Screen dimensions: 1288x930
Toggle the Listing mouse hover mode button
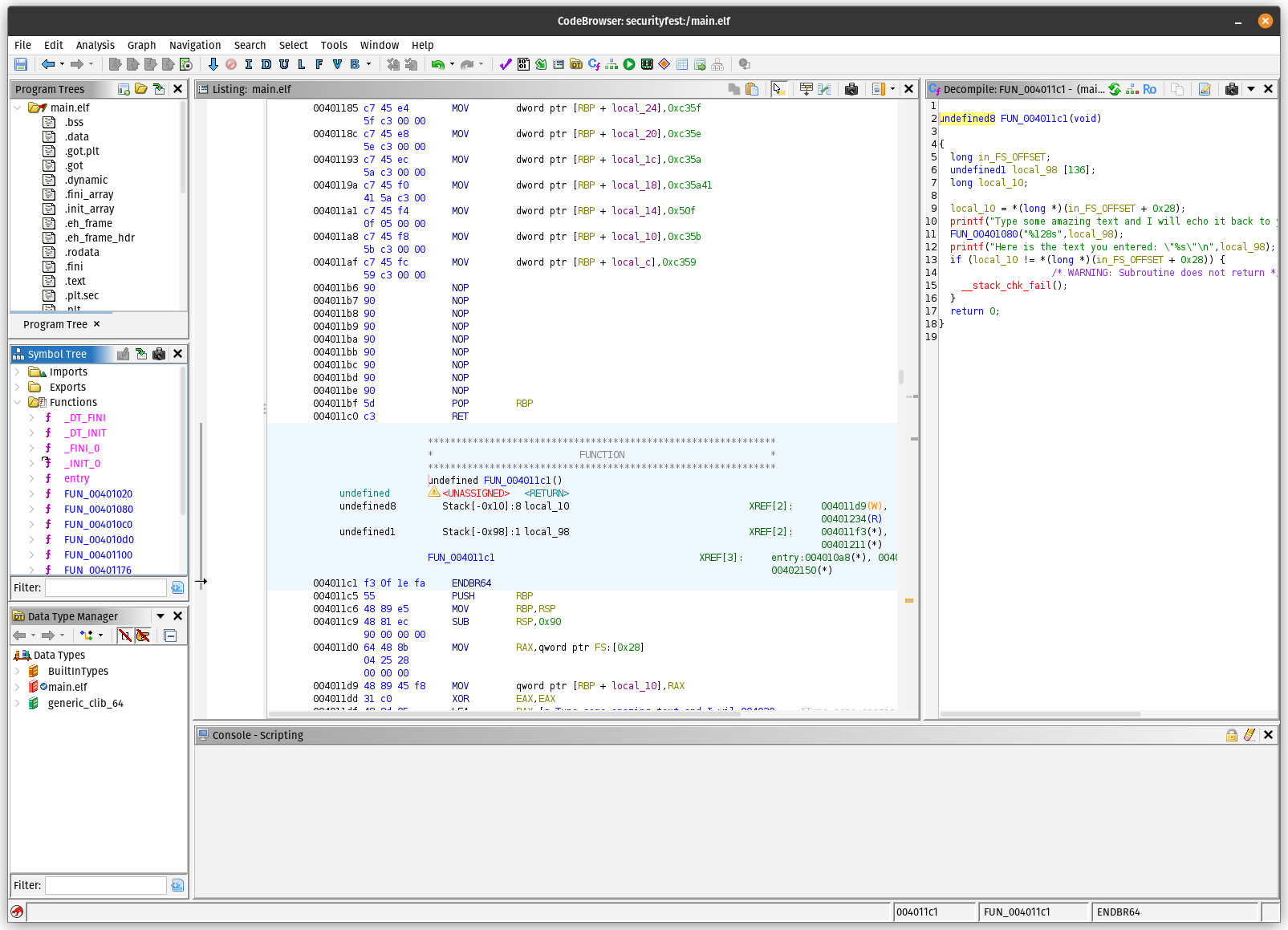[778, 89]
